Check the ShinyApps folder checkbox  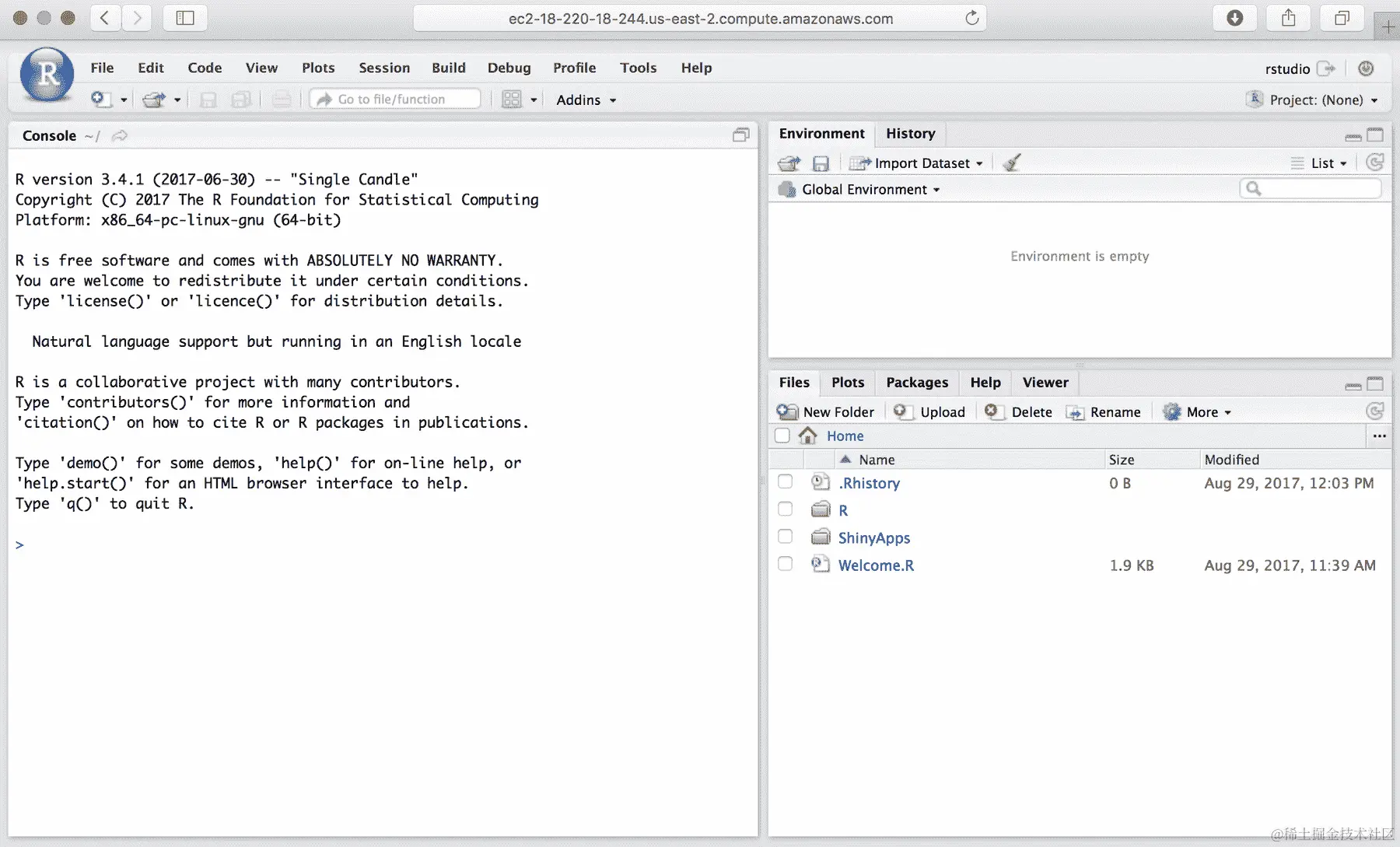click(786, 537)
